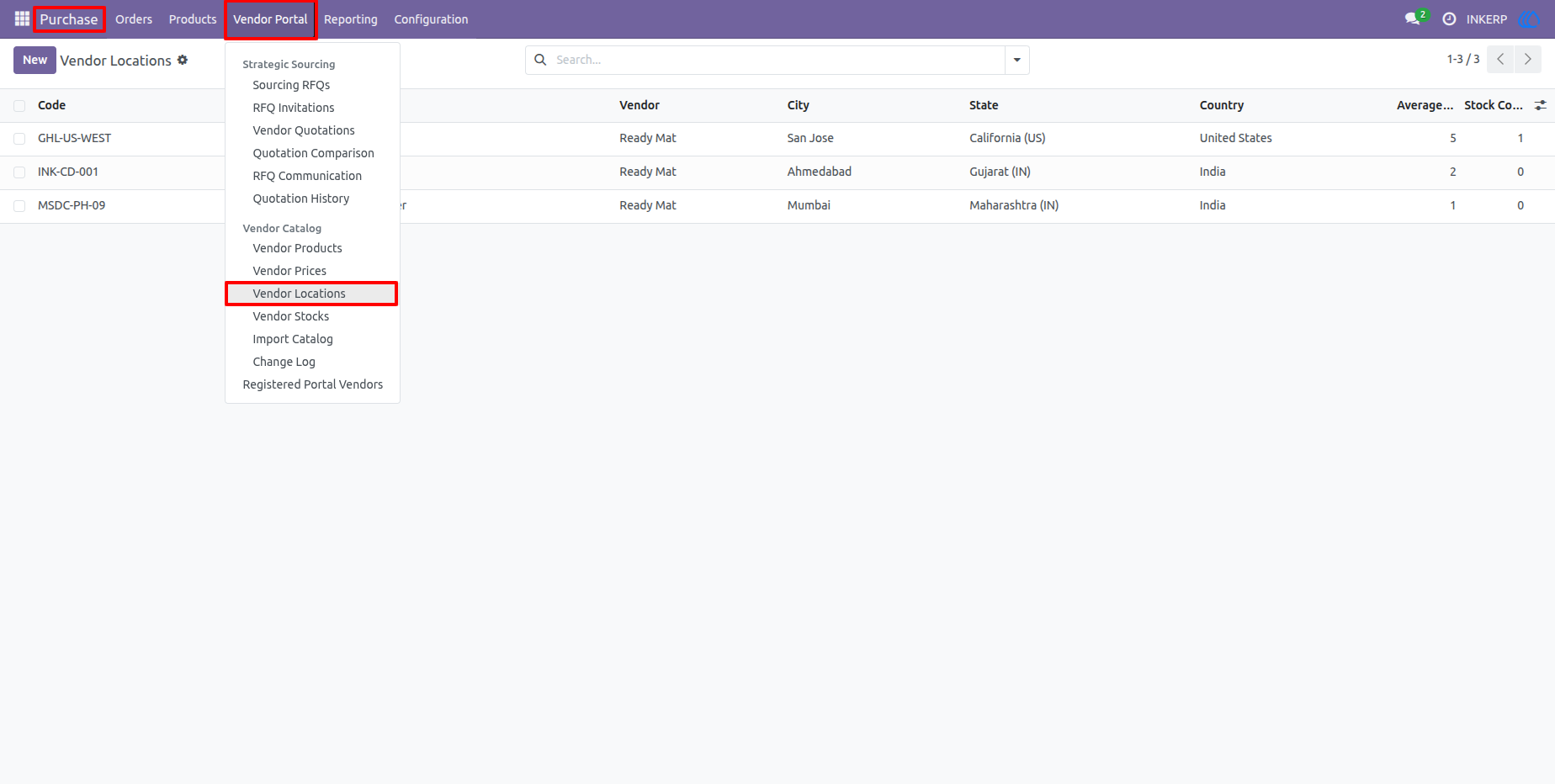Choose Vendor Locations menu entry

tap(312, 294)
